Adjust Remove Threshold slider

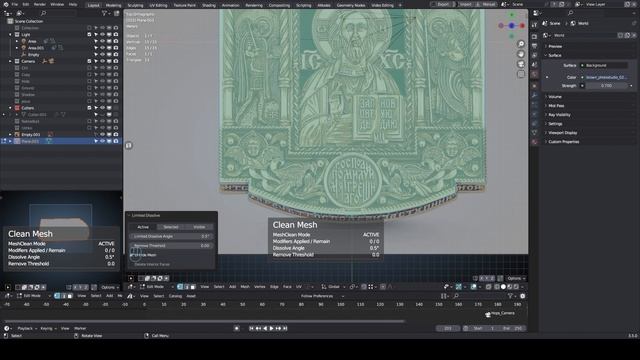pos(171,246)
